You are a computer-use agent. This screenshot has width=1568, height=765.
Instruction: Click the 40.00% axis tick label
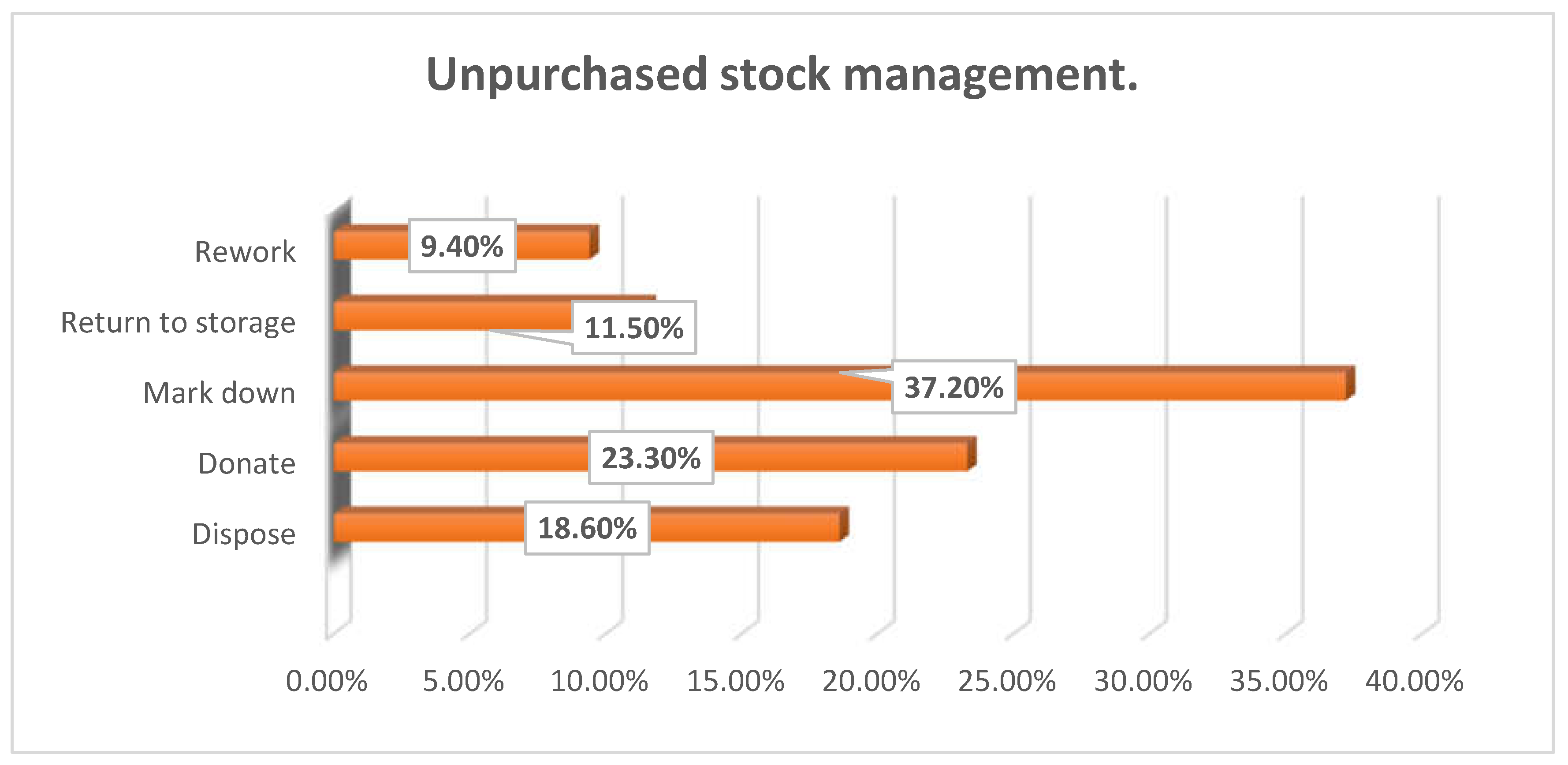tap(1415, 681)
